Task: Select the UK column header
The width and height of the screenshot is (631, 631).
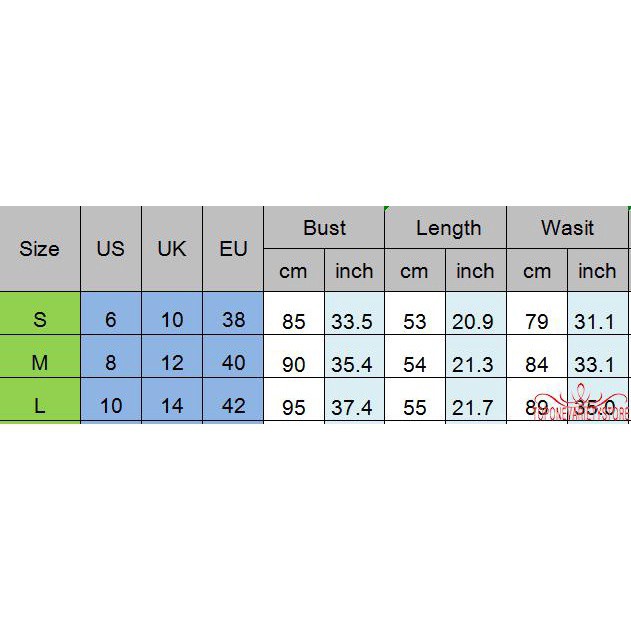Action: point(172,249)
